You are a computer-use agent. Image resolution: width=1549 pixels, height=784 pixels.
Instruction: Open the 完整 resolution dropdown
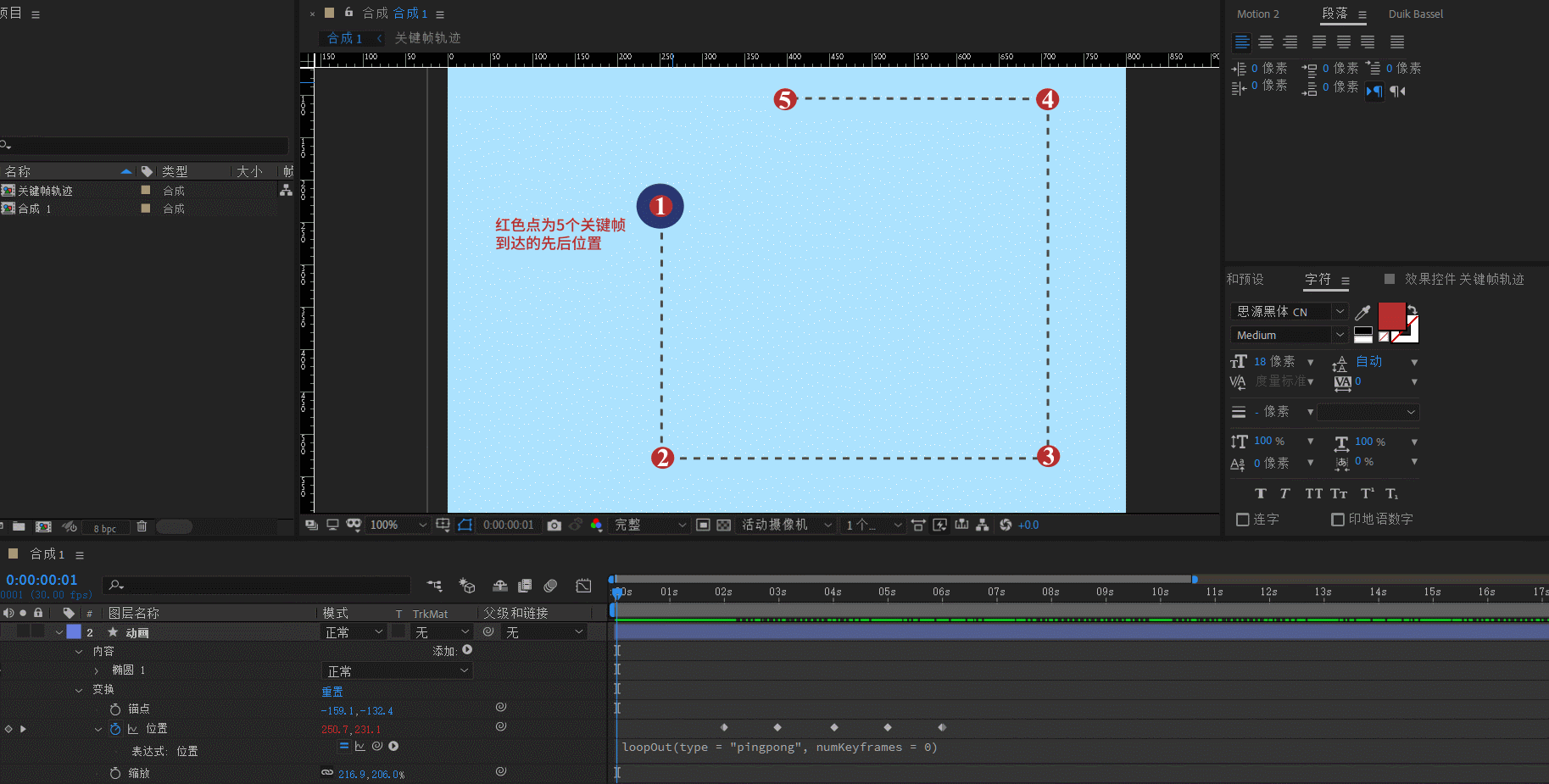click(x=650, y=525)
